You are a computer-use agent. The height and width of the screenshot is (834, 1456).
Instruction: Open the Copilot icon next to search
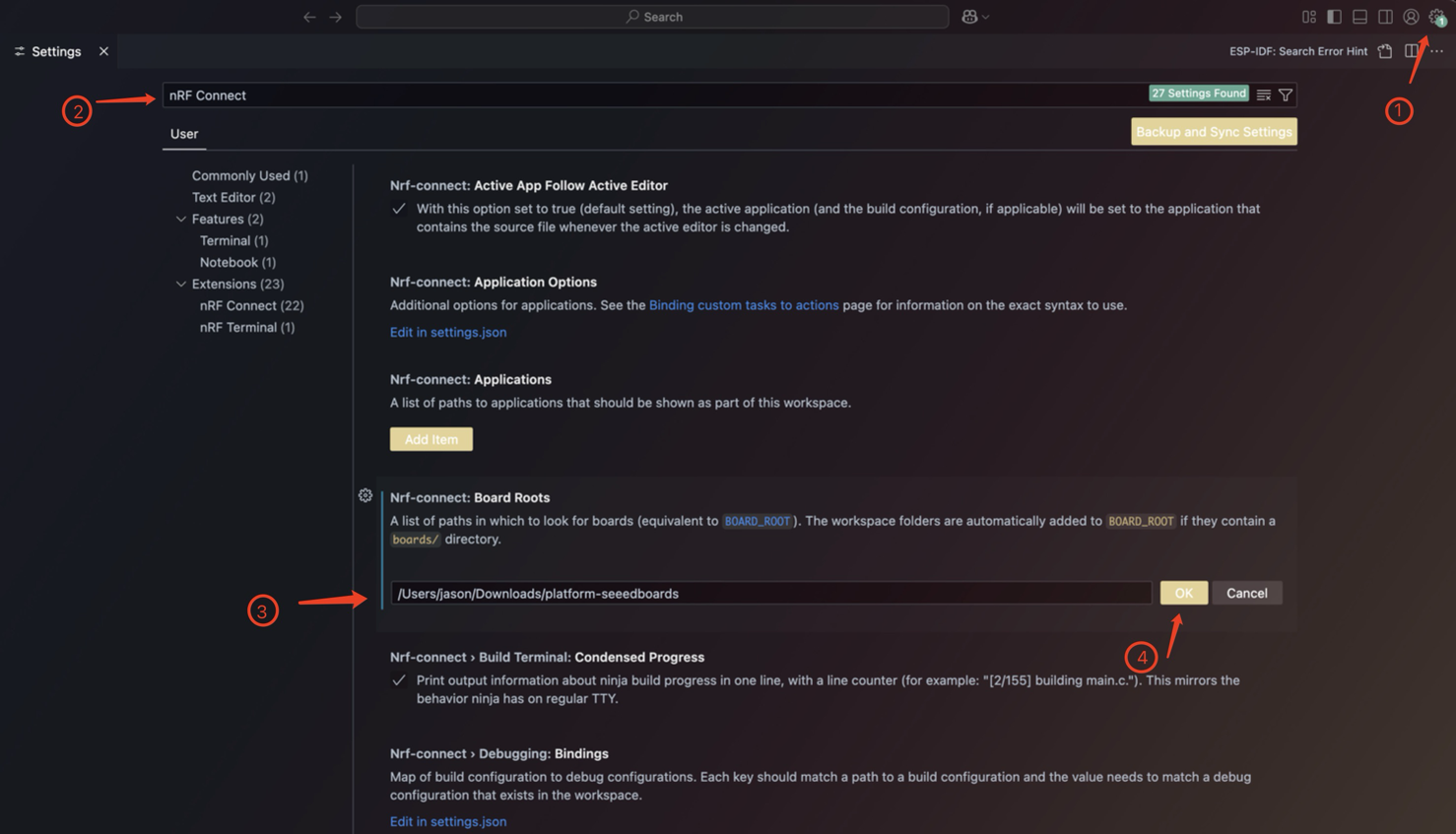click(969, 17)
